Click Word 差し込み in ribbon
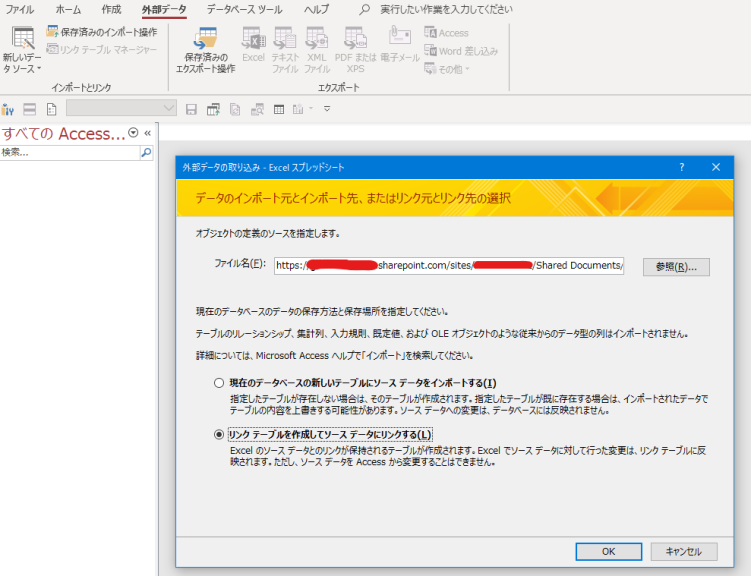The image size is (751, 576). click(461, 51)
